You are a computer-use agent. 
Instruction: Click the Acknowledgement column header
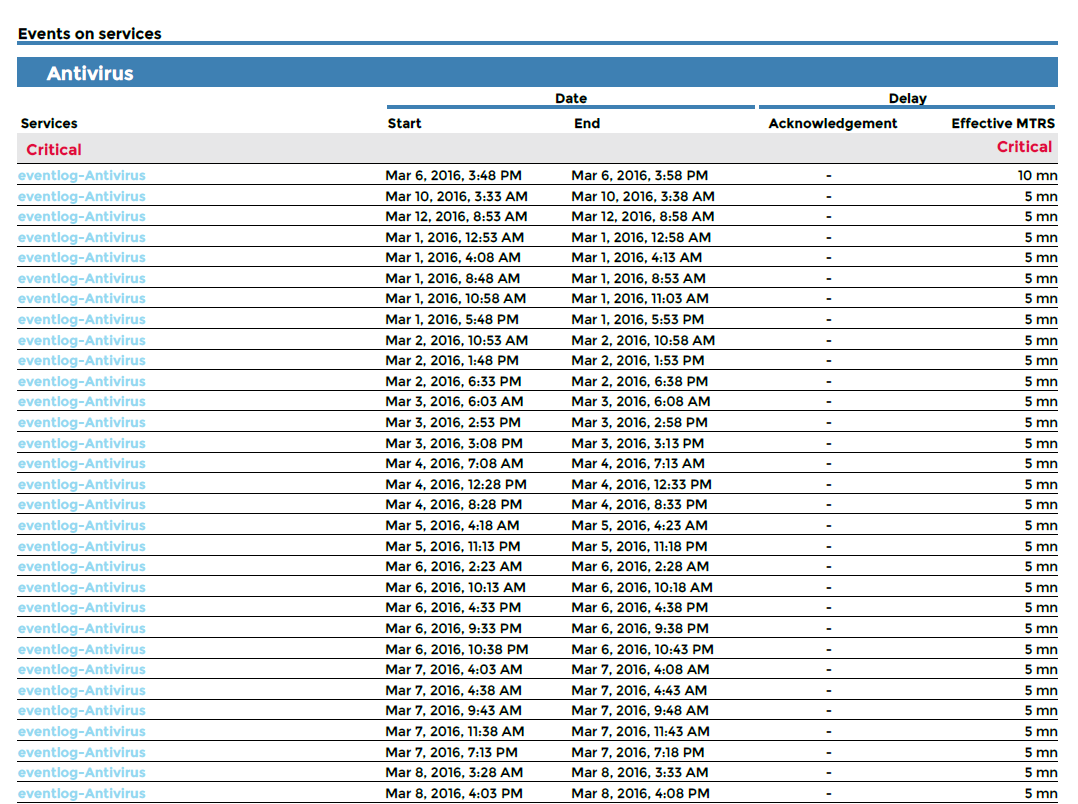832,124
